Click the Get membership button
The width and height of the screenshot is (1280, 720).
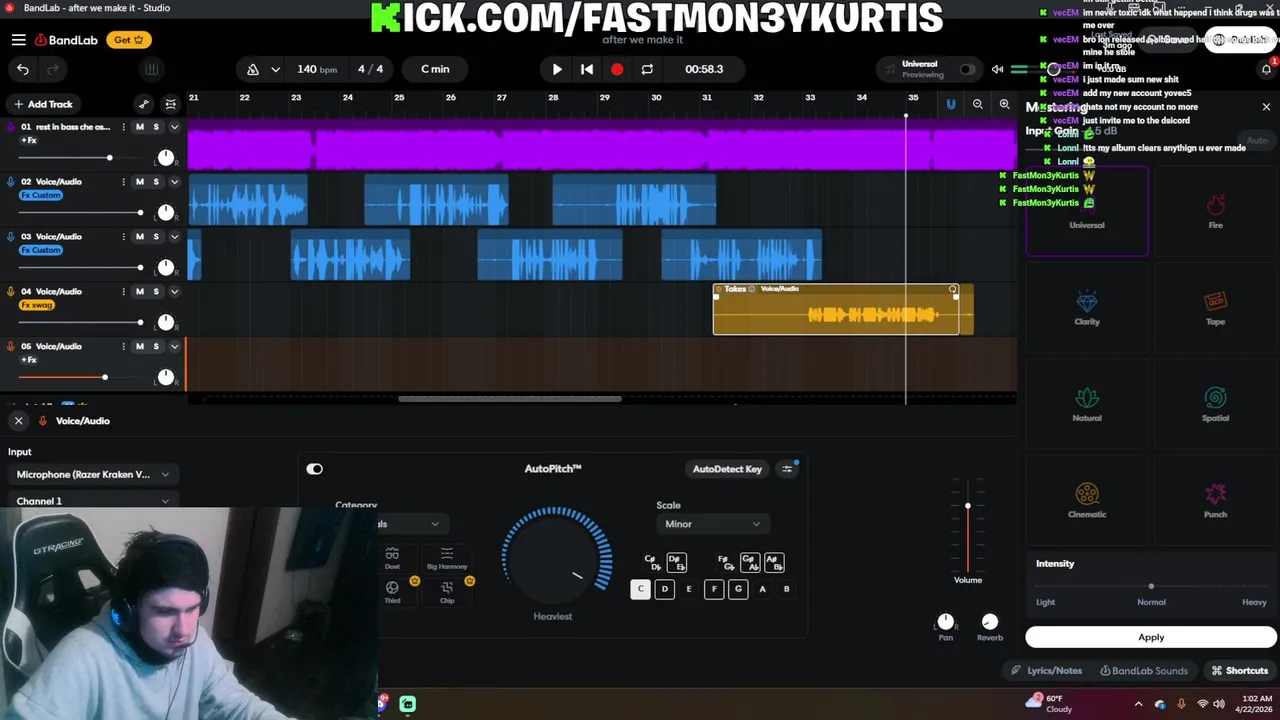(129, 40)
